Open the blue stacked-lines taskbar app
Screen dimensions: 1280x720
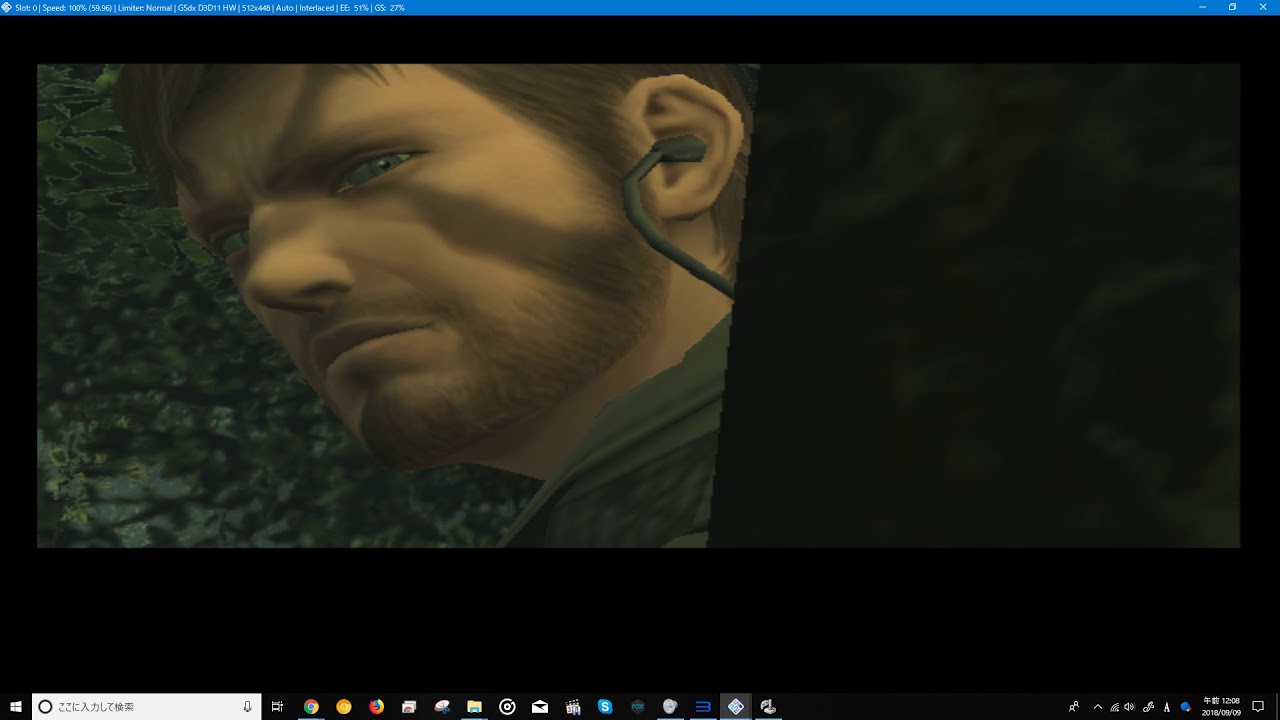[x=703, y=707]
